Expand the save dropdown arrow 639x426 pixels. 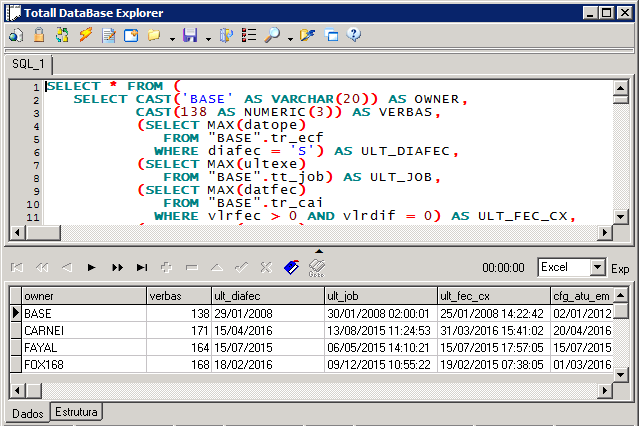tap(208, 39)
